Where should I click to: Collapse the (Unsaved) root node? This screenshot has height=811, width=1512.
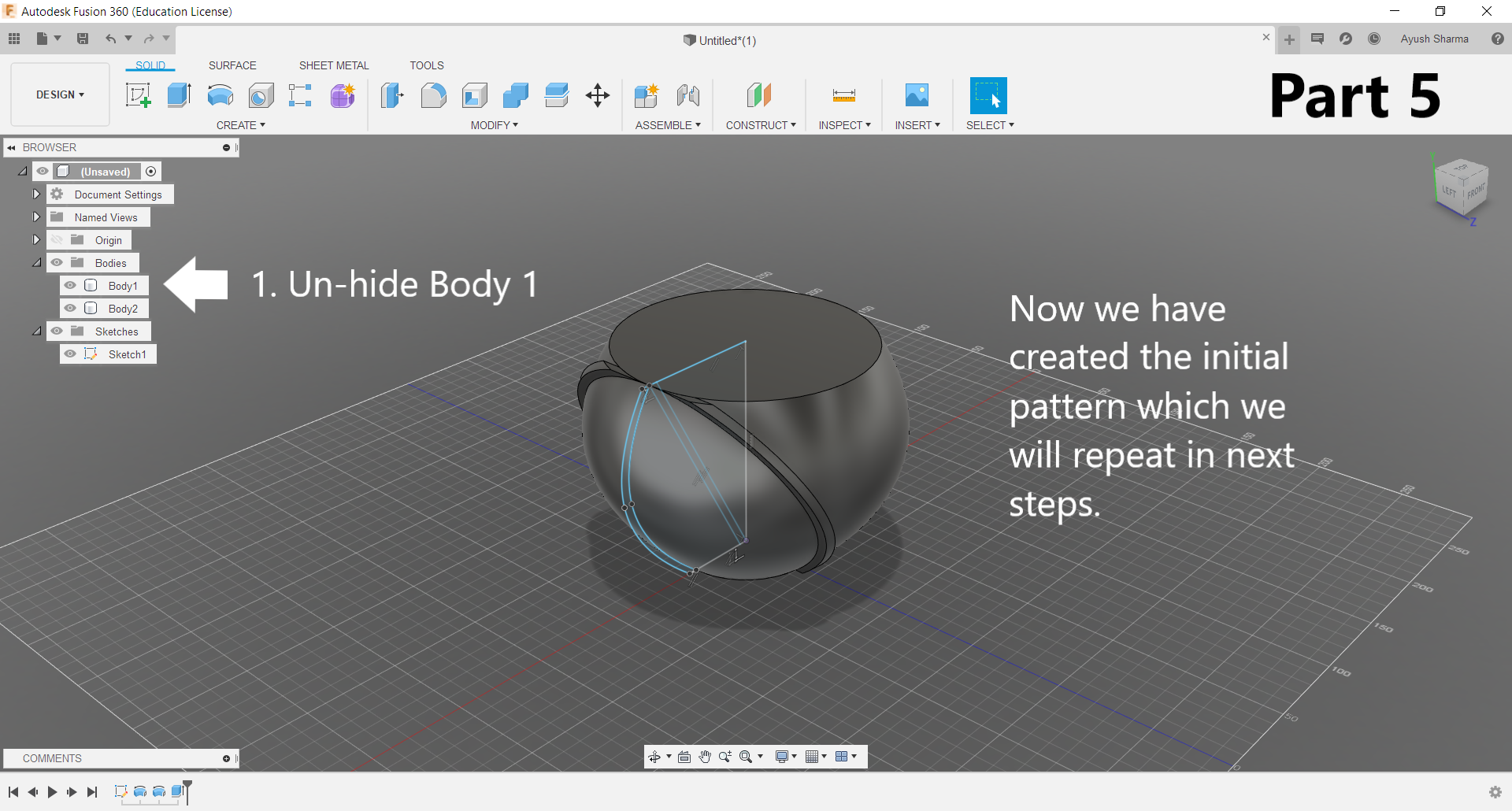point(23,172)
